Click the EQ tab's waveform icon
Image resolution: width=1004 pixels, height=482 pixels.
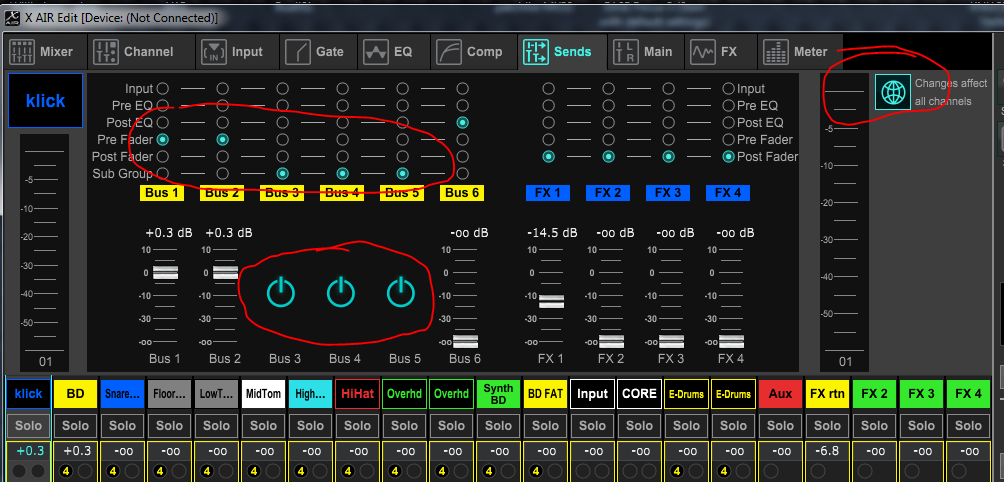click(376, 52)
